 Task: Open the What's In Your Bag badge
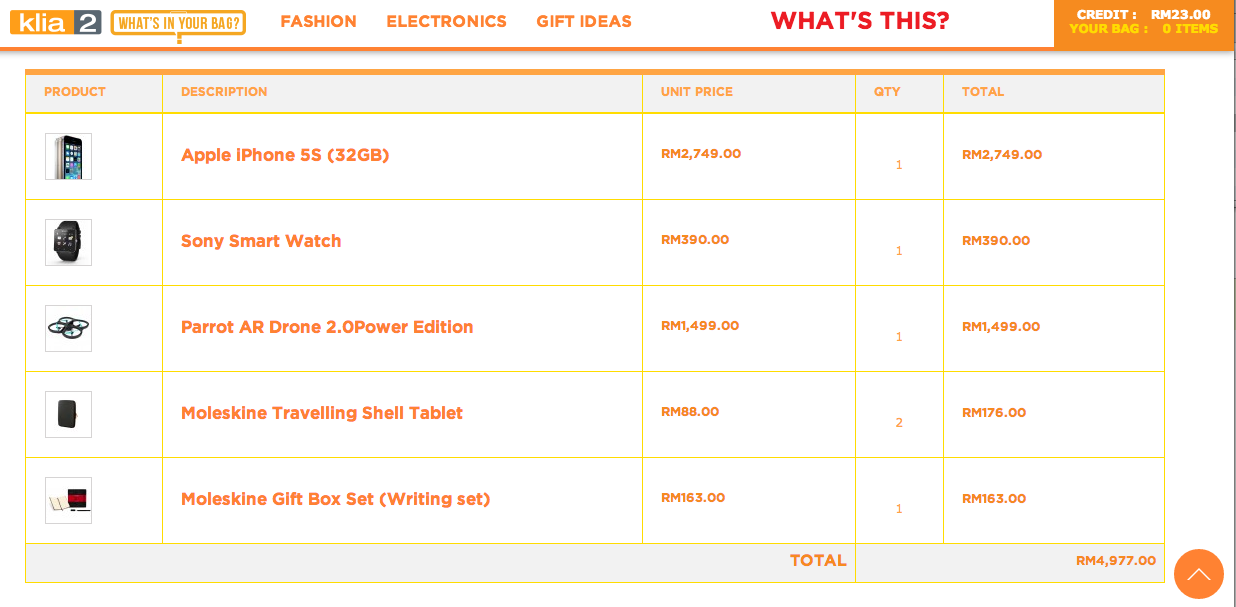[x=178, y=23]
